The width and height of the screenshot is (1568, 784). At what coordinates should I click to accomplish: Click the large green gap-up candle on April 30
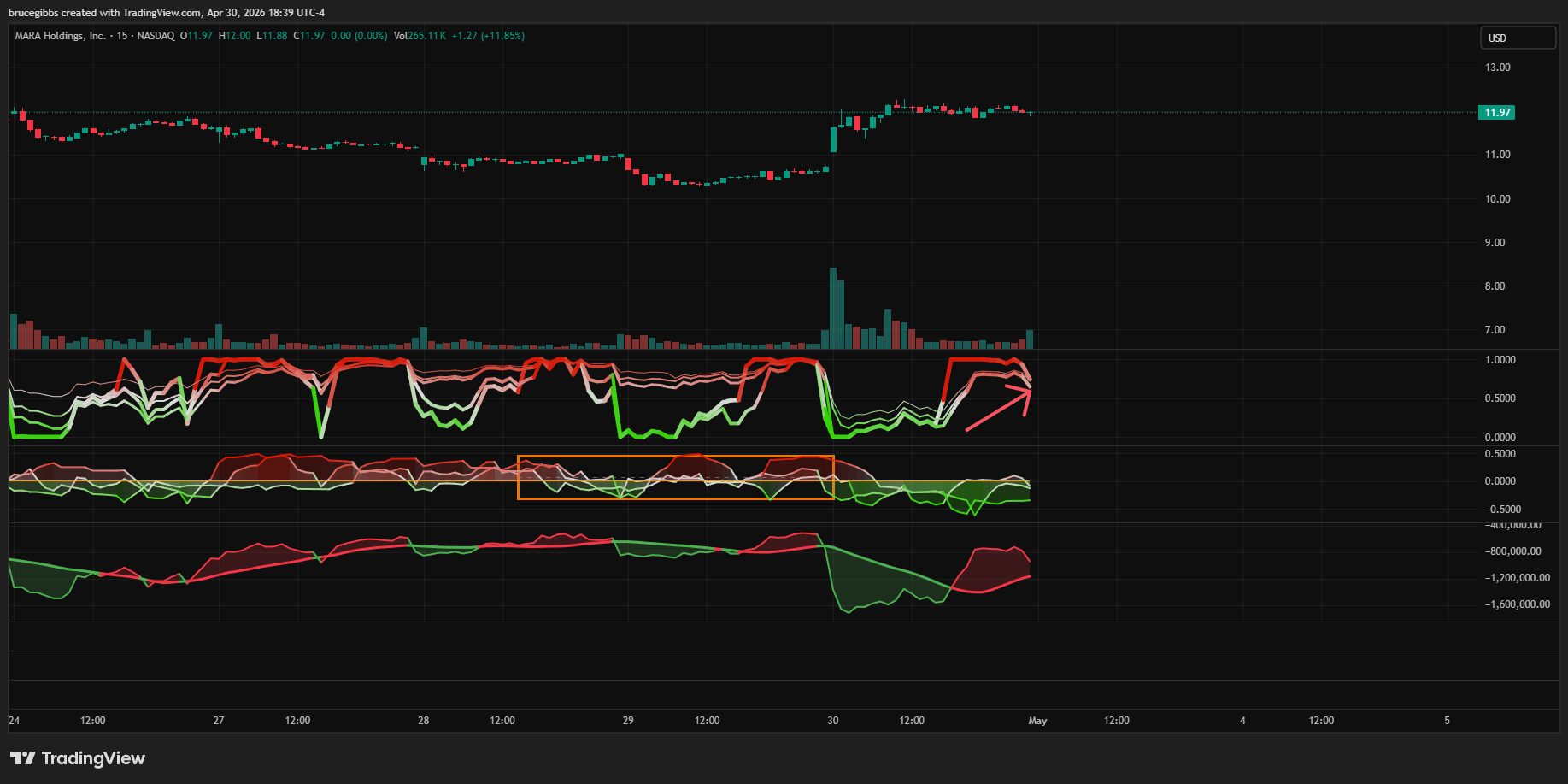pyautogui.click(x=834, y=139)
